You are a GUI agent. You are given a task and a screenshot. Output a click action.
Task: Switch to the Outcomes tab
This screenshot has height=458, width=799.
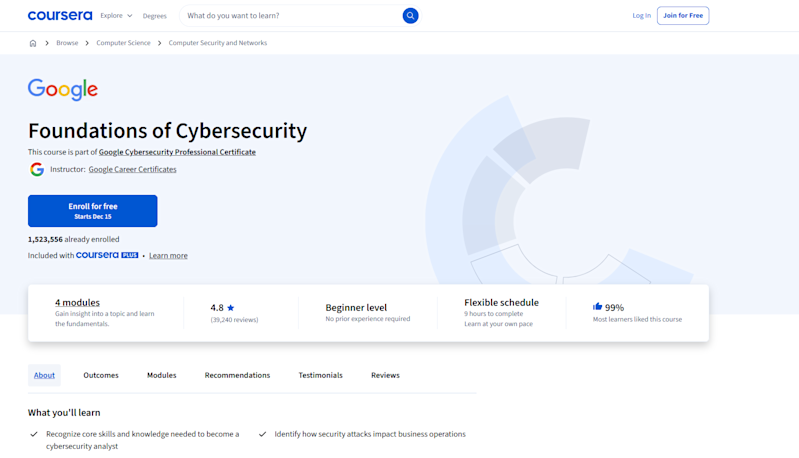coord(101,375)
